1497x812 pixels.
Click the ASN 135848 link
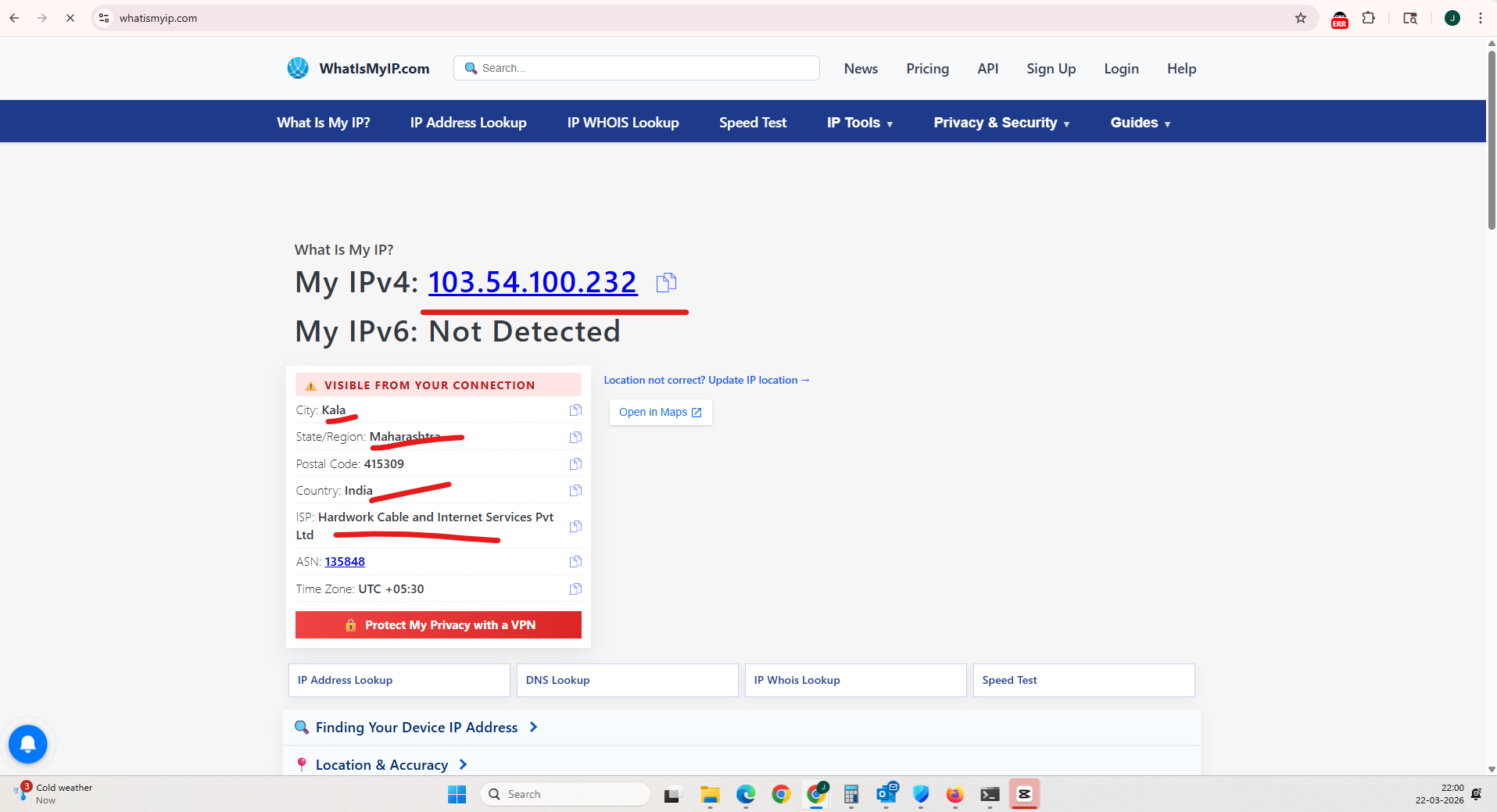click(x=345, y=562)
